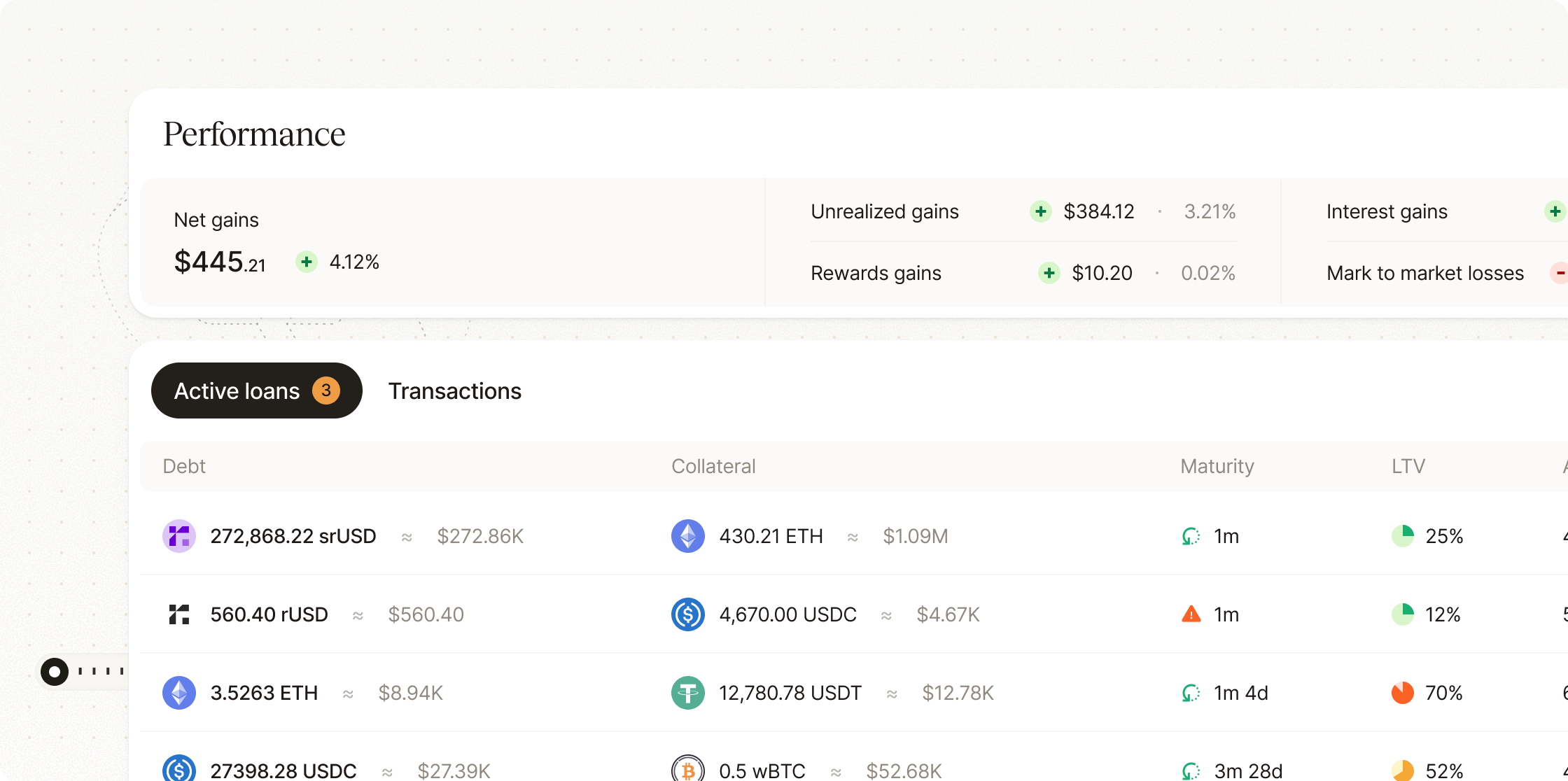Click the rUSD token icon
The height and width of the screenshot is (781, 1568).
point(179,614)
